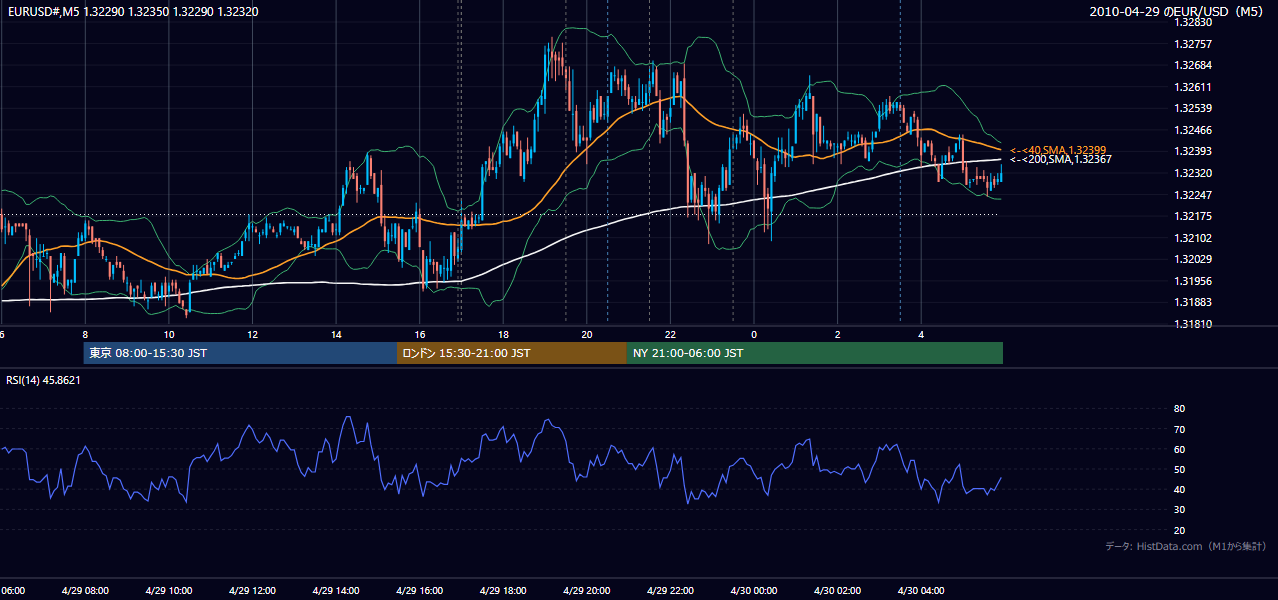Click the 200 SMA 1.32367 label
The width and height of the screenshot is (1278, 600).
pyautogui.click(x=1060, y=159)
